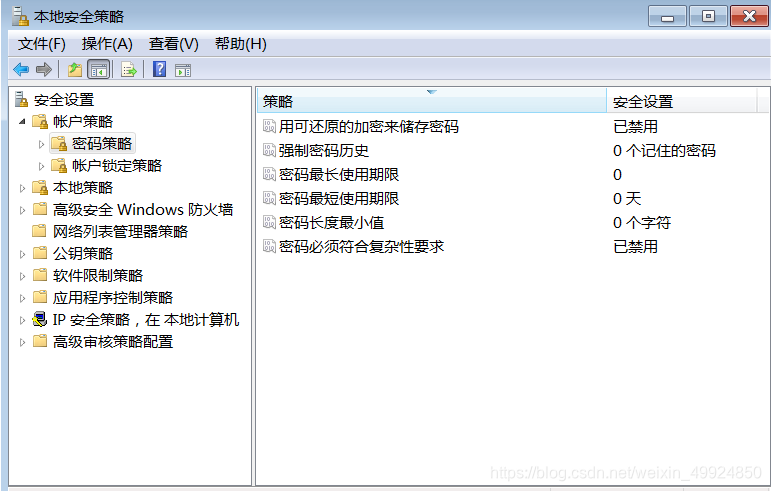771x491 pixels.
Task: Click the policy icon beside 密码长度最小值
Action: tap(269, 223)
